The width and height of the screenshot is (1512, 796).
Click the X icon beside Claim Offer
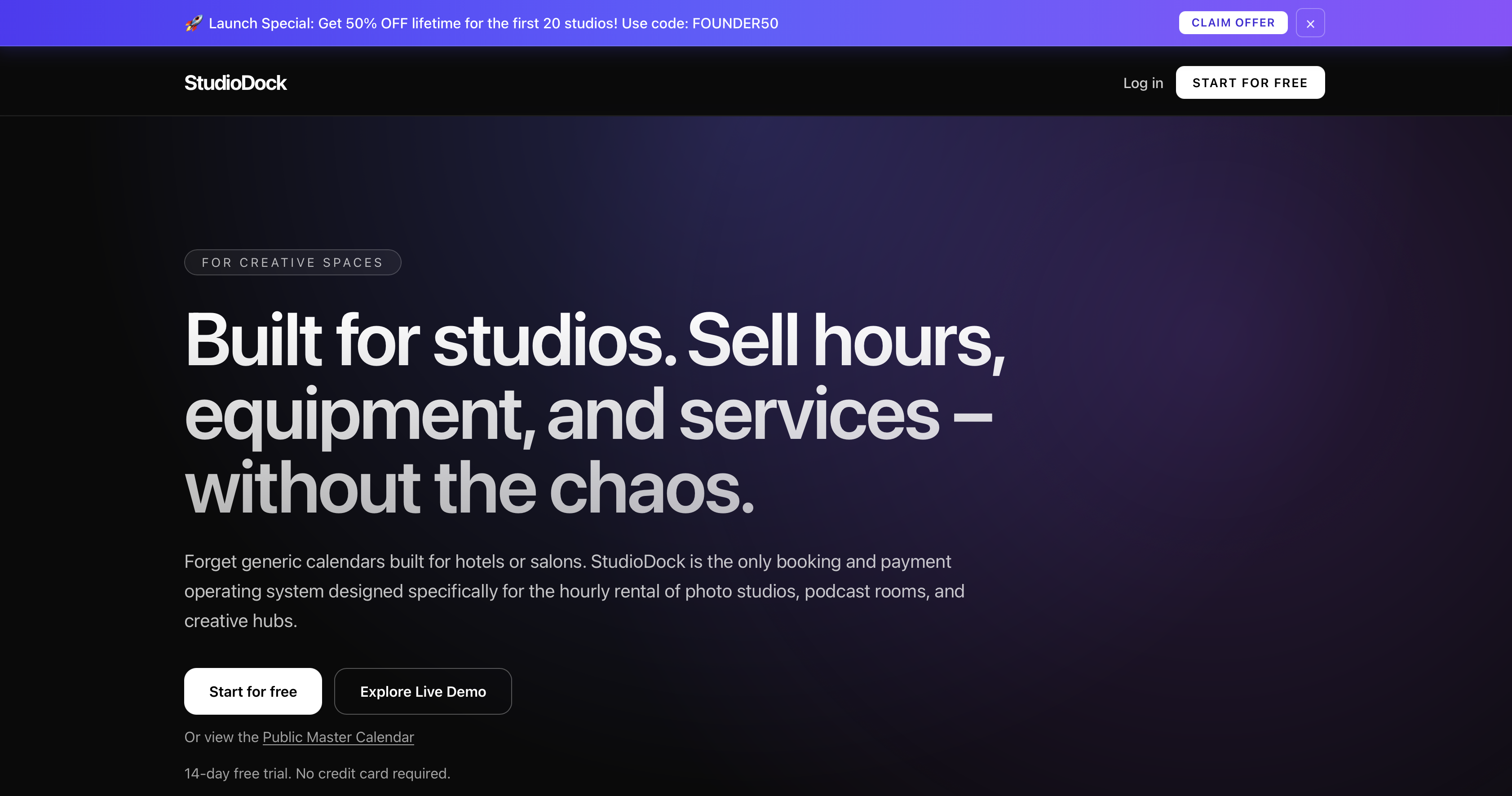pyautogui.click(x=1309, y=22)
